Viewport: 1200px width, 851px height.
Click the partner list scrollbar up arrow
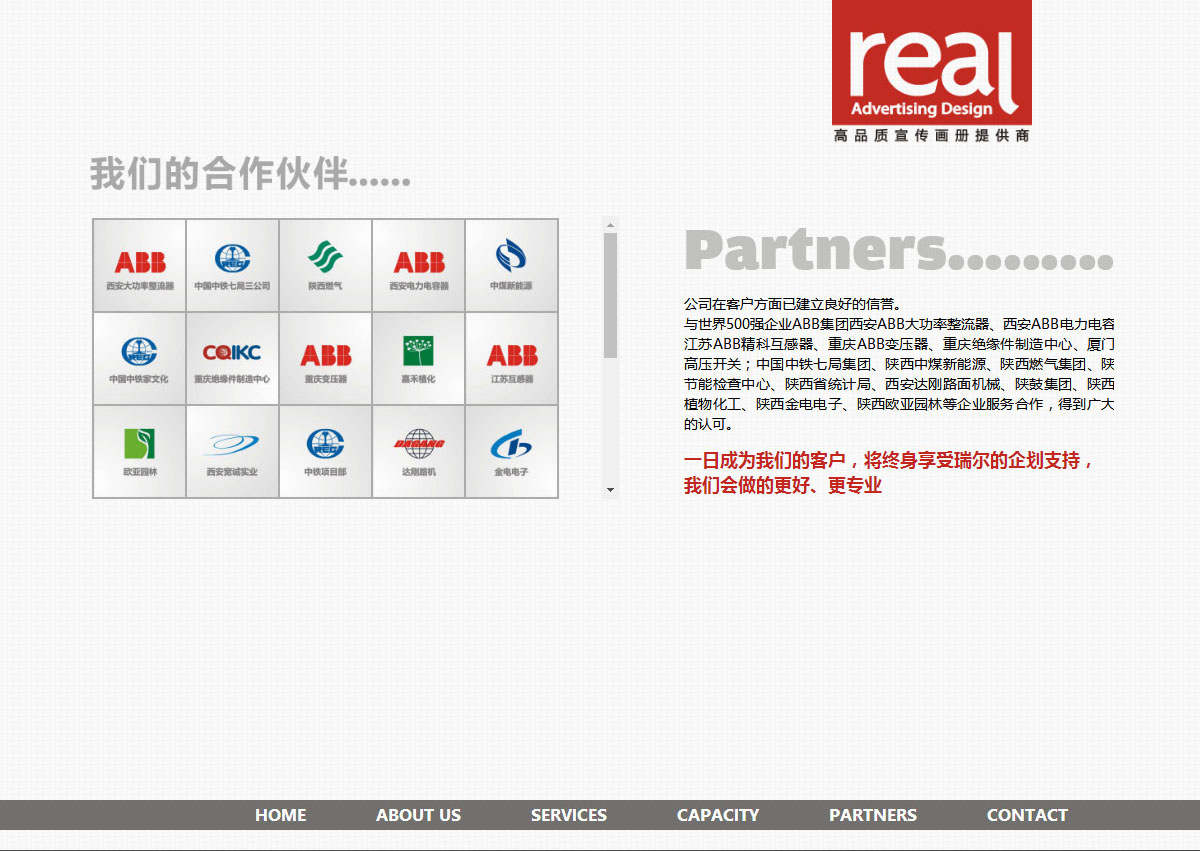click(611, 225)
